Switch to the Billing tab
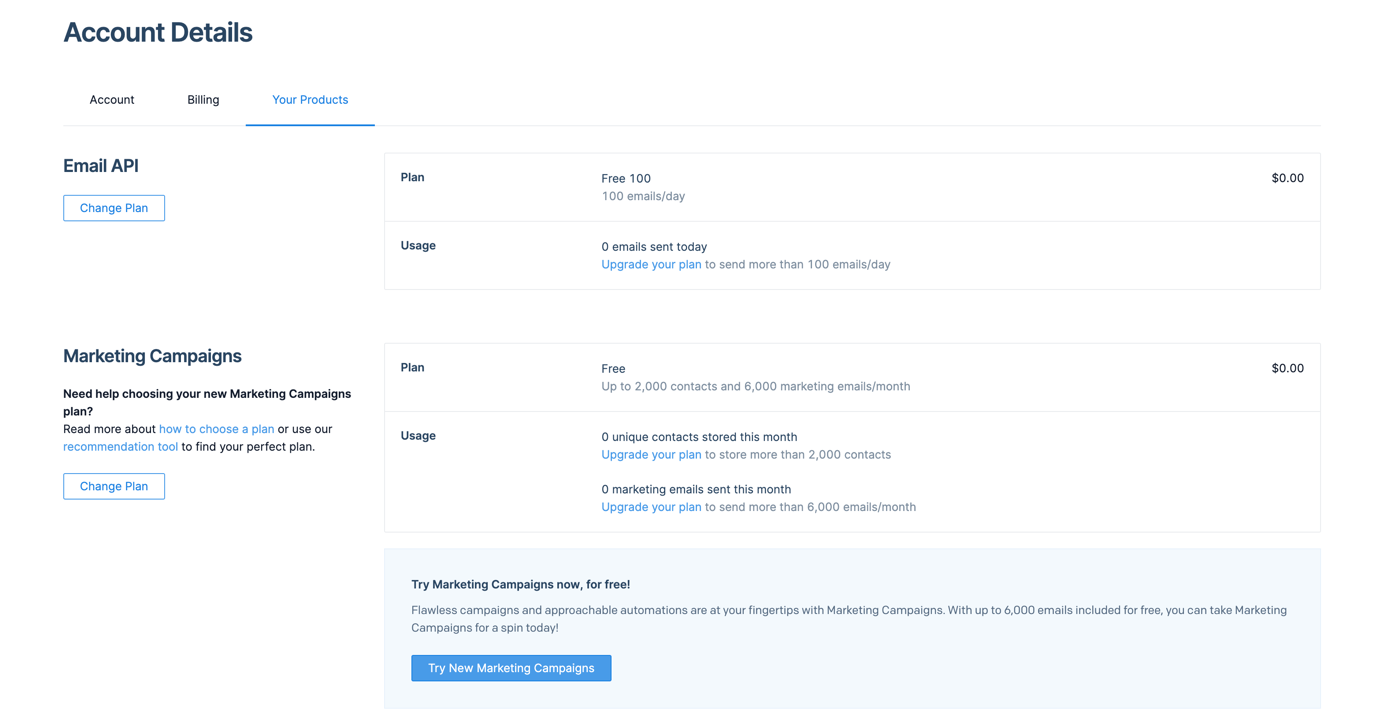The height and width of the screenshot is (727, 1379). tap(203, 100)
